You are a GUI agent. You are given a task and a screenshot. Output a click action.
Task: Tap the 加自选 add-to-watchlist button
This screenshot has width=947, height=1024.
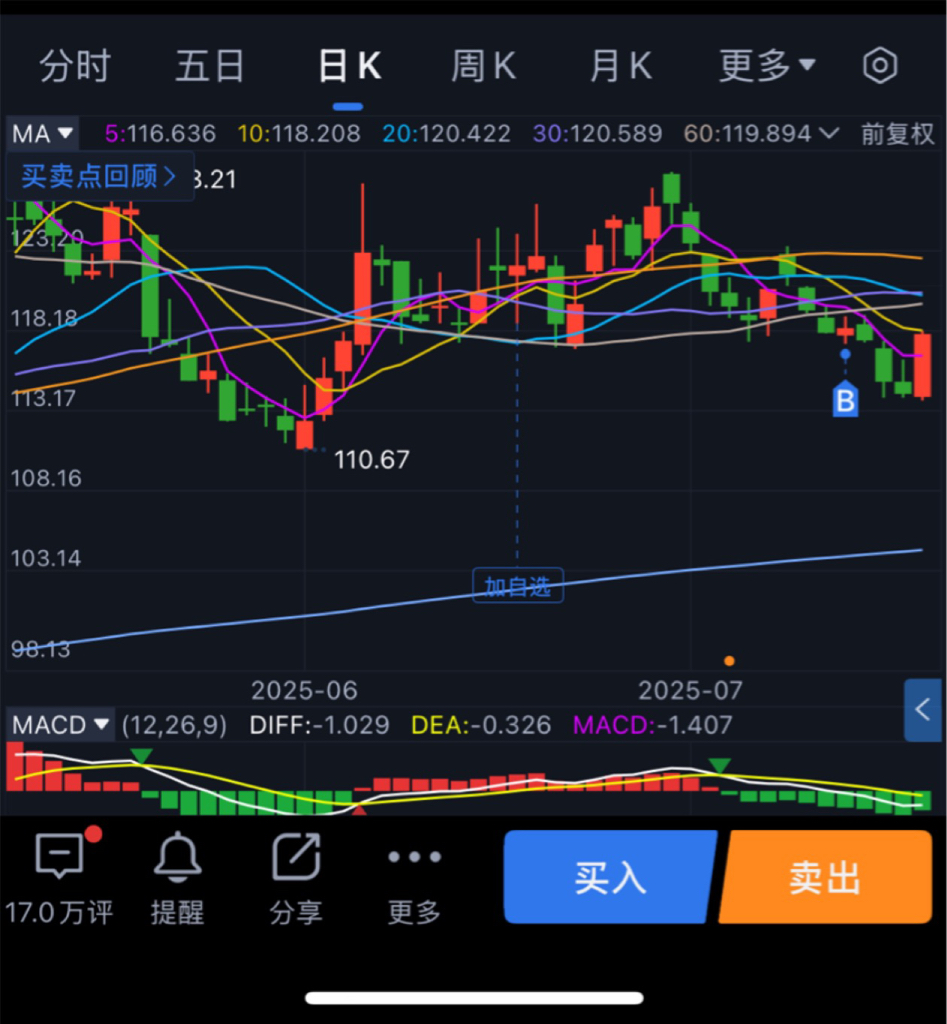(x=518, y=586)
